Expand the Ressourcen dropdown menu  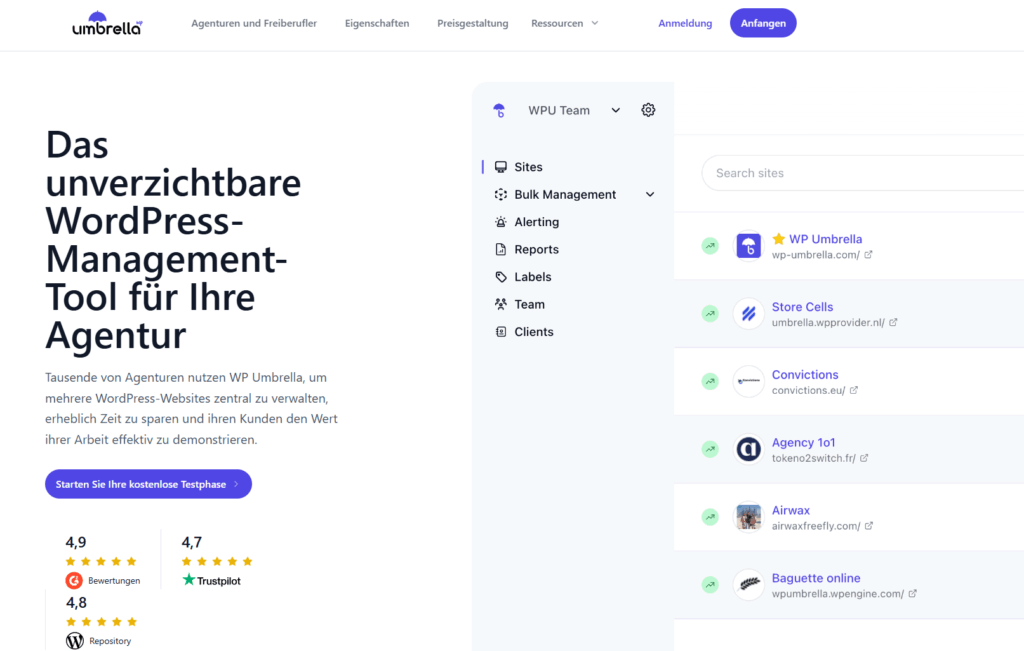click(x=565, y=23)
